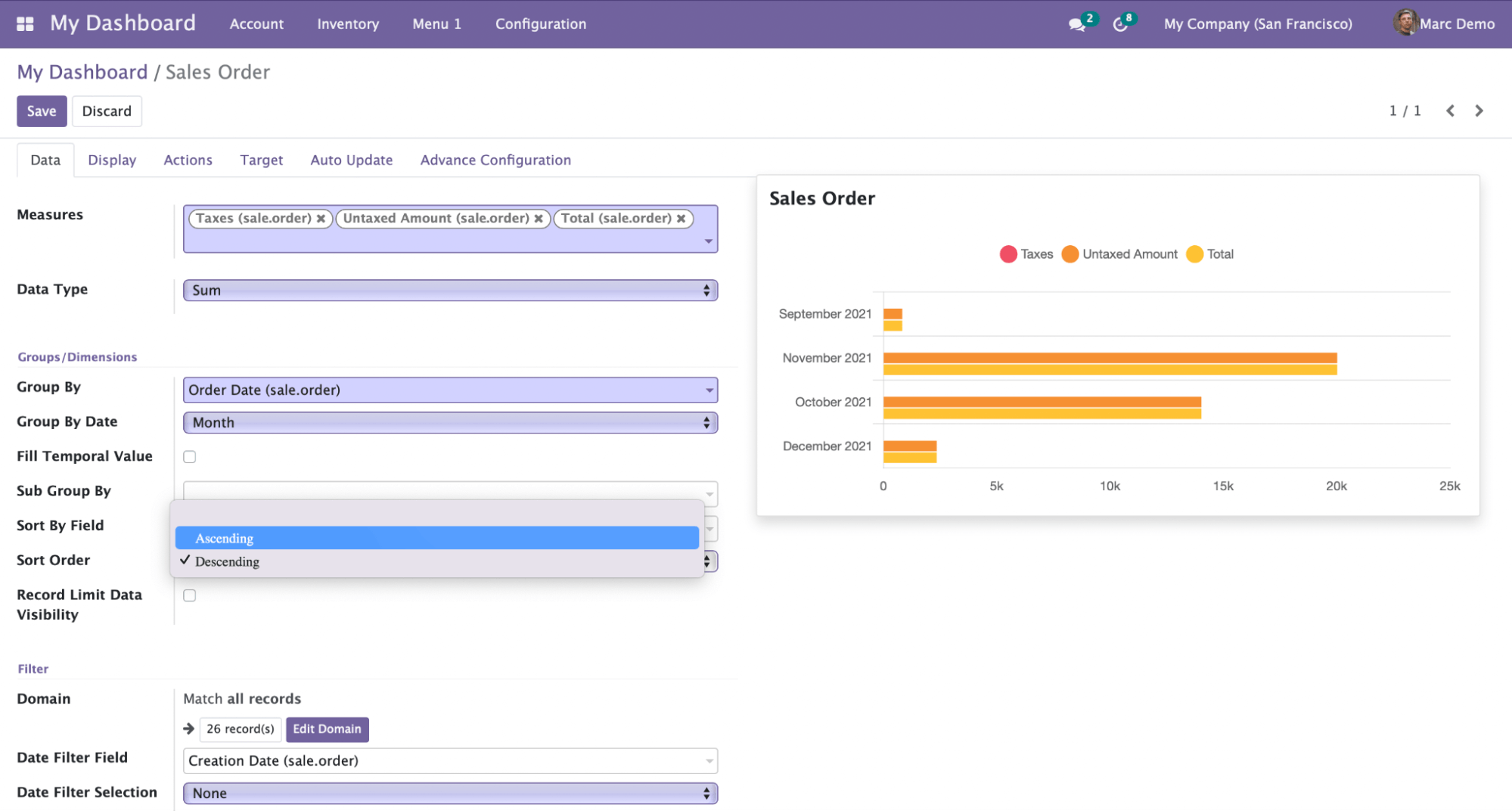This screenshot has width=1512, height=811.
Task: Click the 26 record(s) button
Action: (x=241, y=729)
